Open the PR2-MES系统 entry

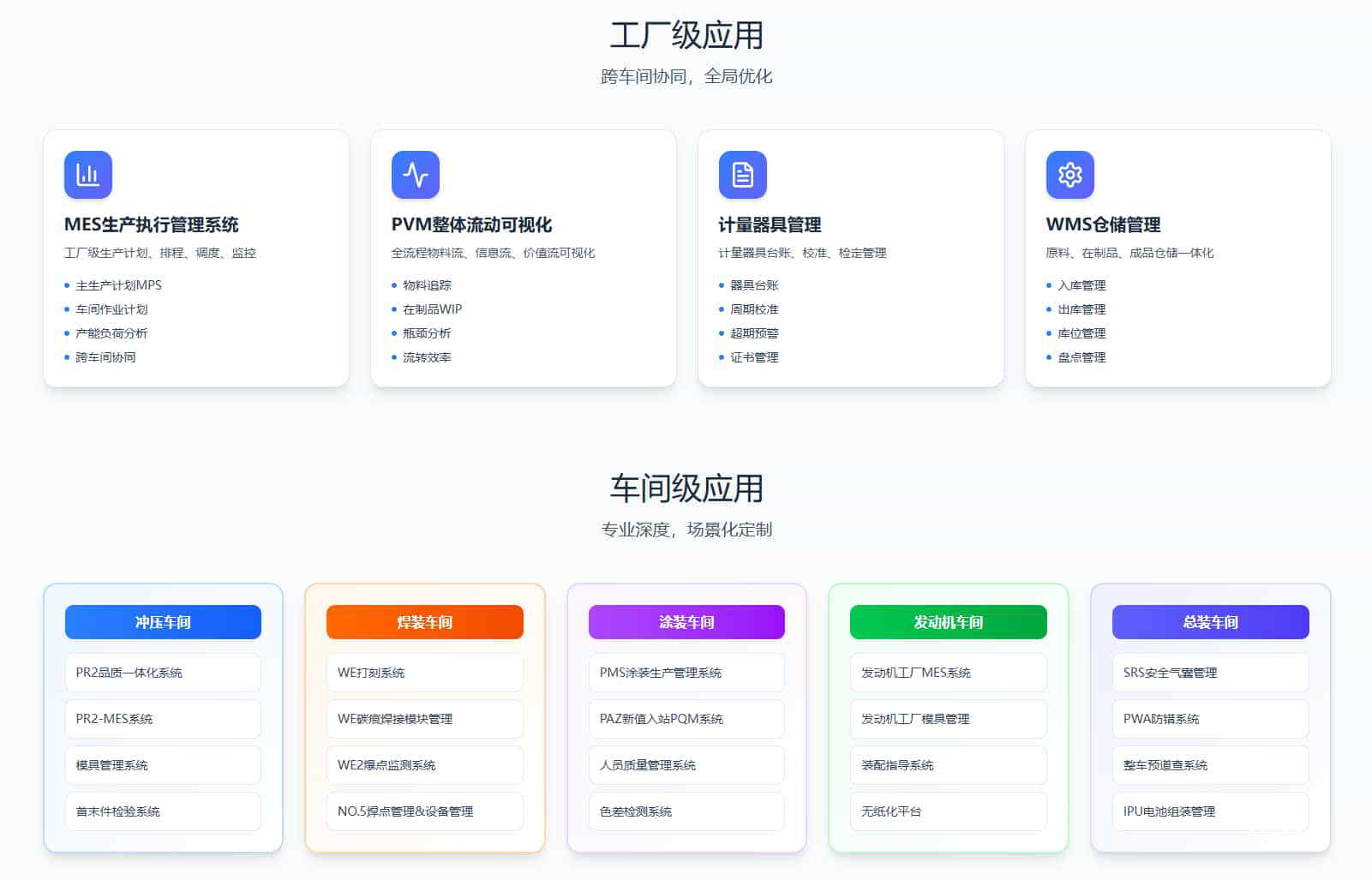163,719
